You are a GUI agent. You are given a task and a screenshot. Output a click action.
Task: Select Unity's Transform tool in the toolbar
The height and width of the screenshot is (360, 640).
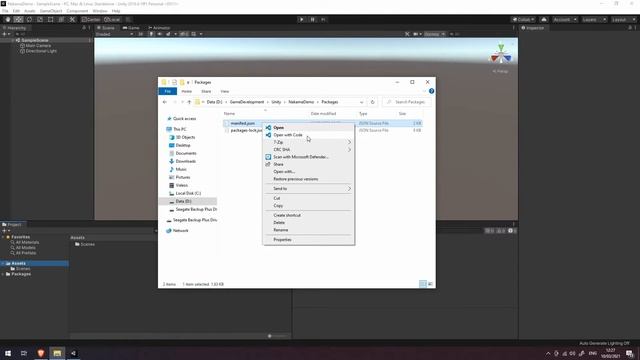(61, 19)
